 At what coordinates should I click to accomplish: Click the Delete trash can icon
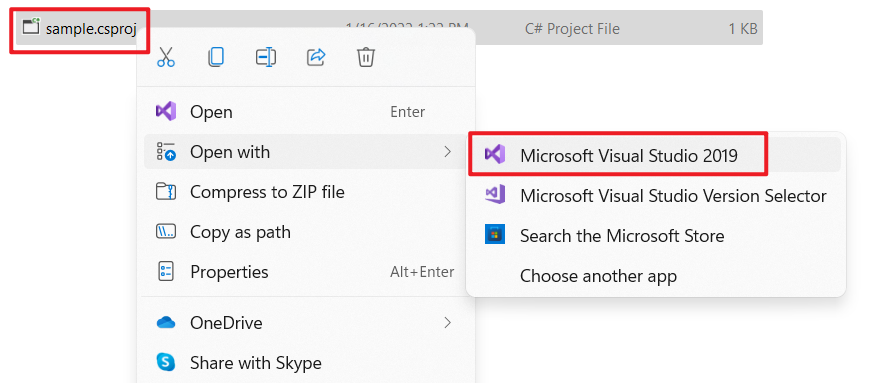pos(366,57)
